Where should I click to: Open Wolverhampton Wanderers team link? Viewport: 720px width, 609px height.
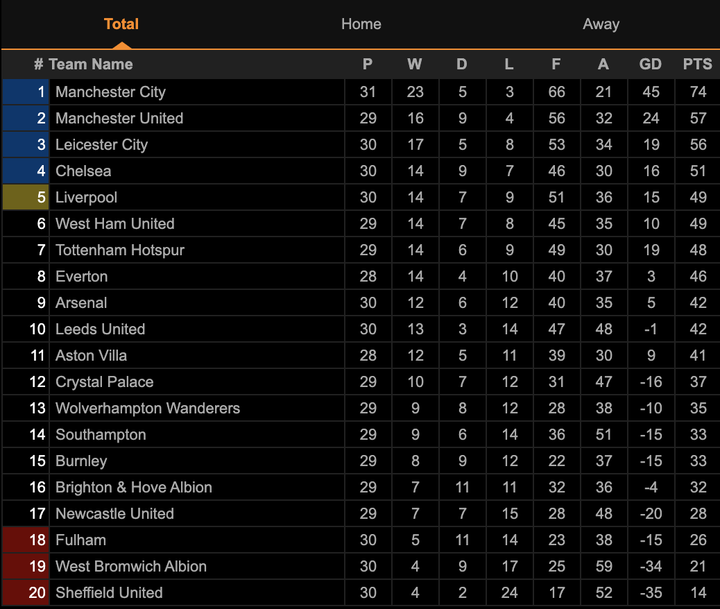click(x=147, y=408)
